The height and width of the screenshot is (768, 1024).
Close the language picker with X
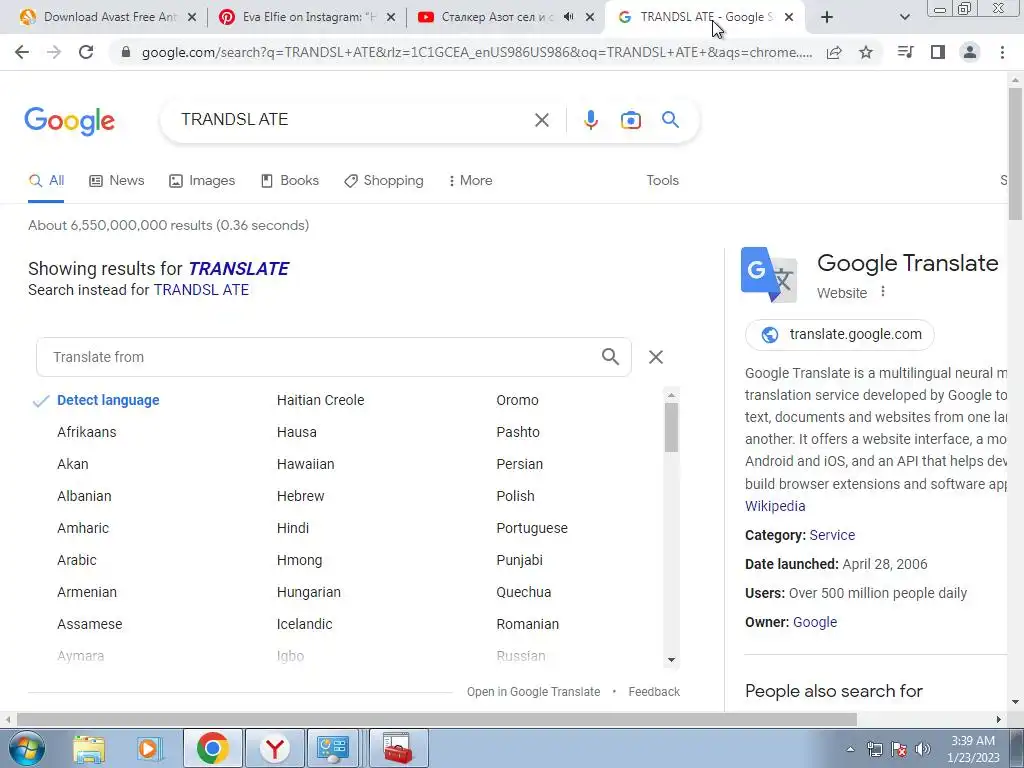(x=656, y=357)
